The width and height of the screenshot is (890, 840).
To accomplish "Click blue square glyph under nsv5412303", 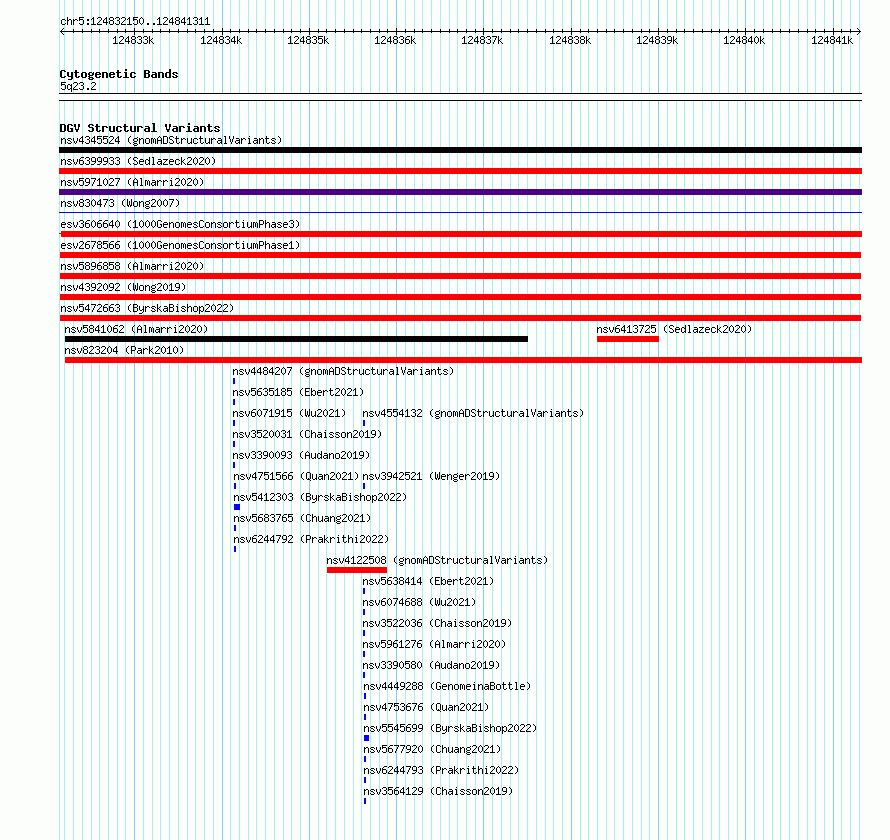I will coord(237,507).
